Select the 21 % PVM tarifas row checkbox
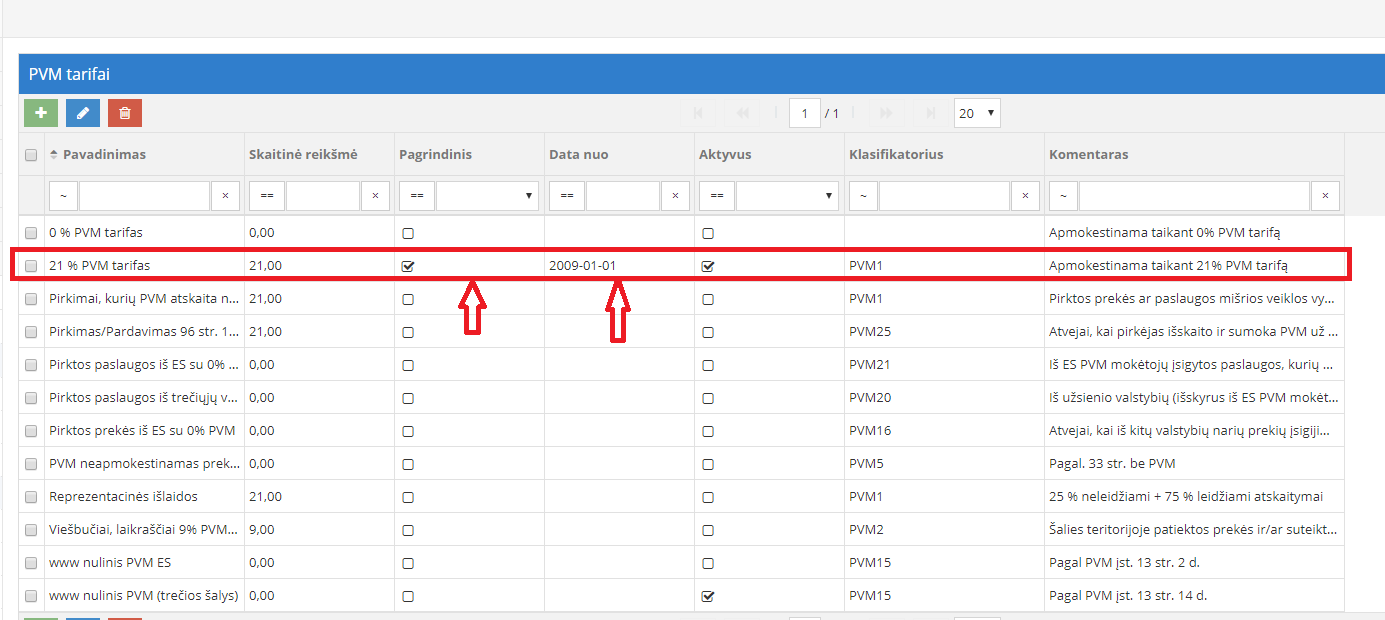The image size is (1385, 620). click(x=31, y=266)
